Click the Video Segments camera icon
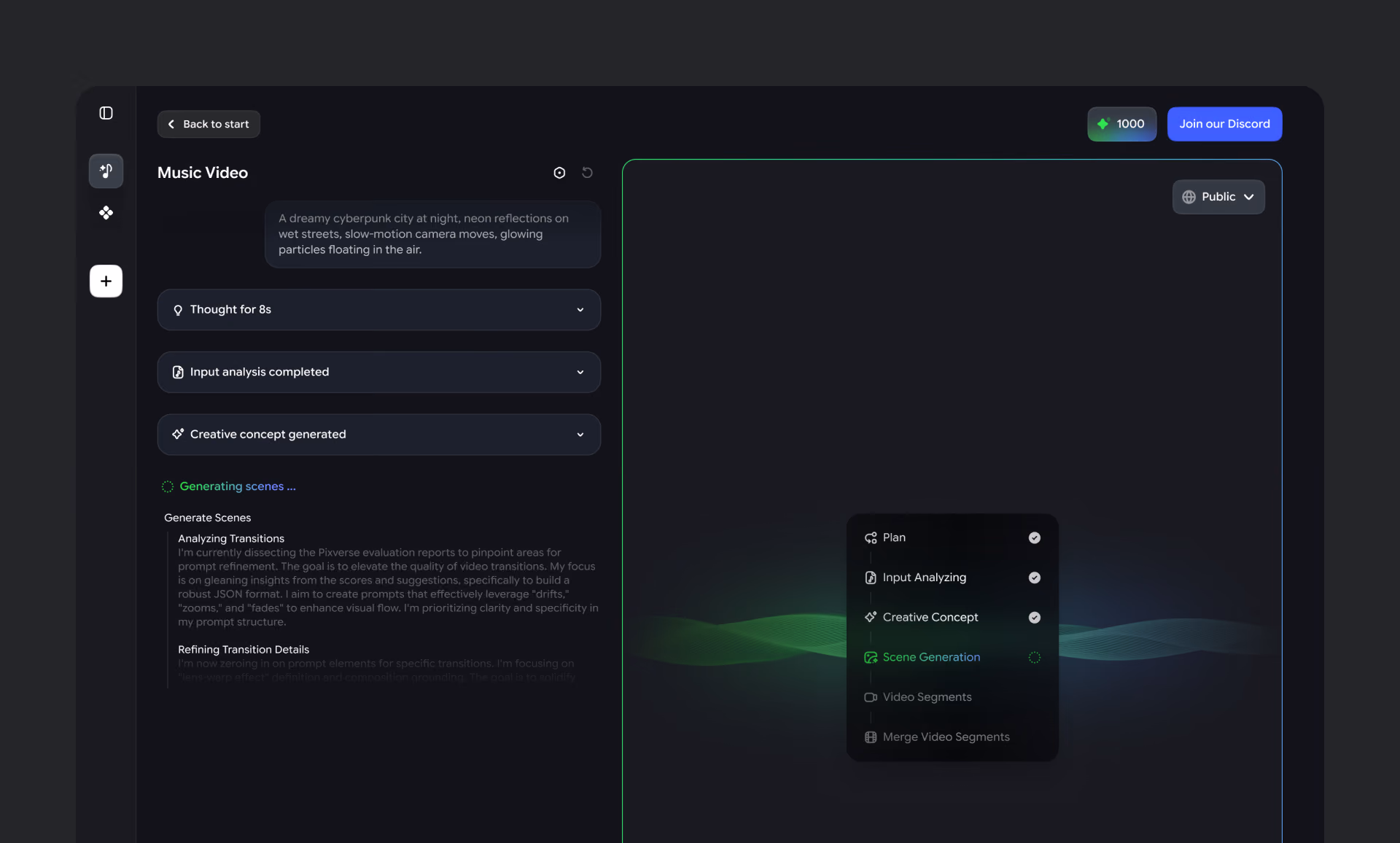Image resolution: width=1400 pixels, height=843 pixels. coord(871,697)
